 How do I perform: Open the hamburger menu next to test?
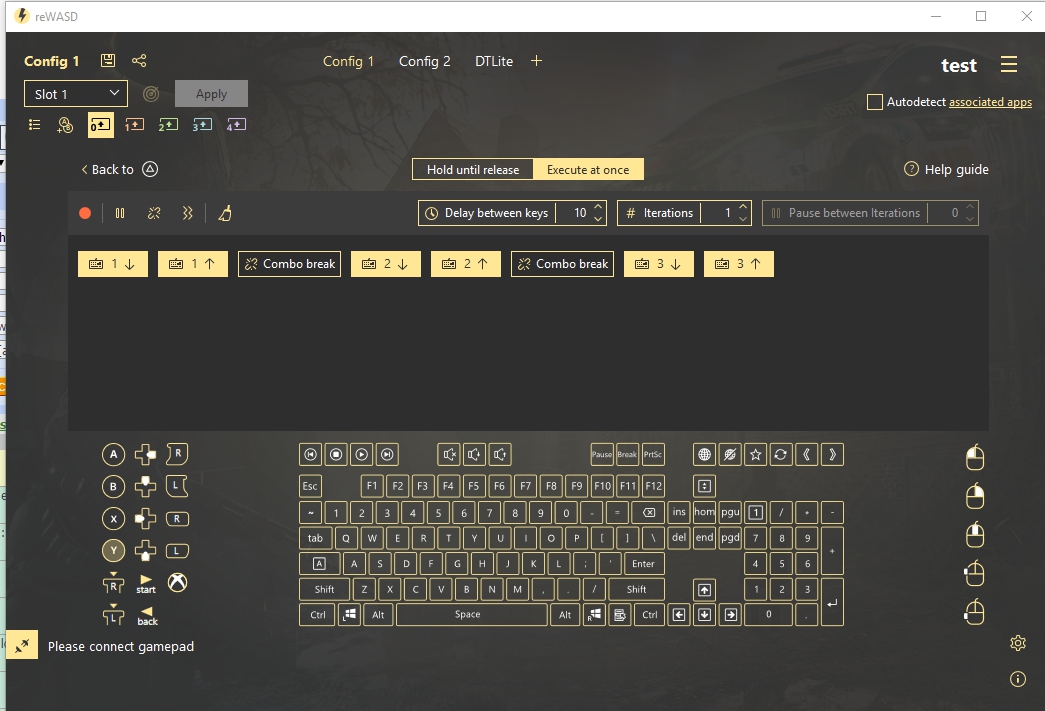pyautogui.click(x=1008, y=64)
